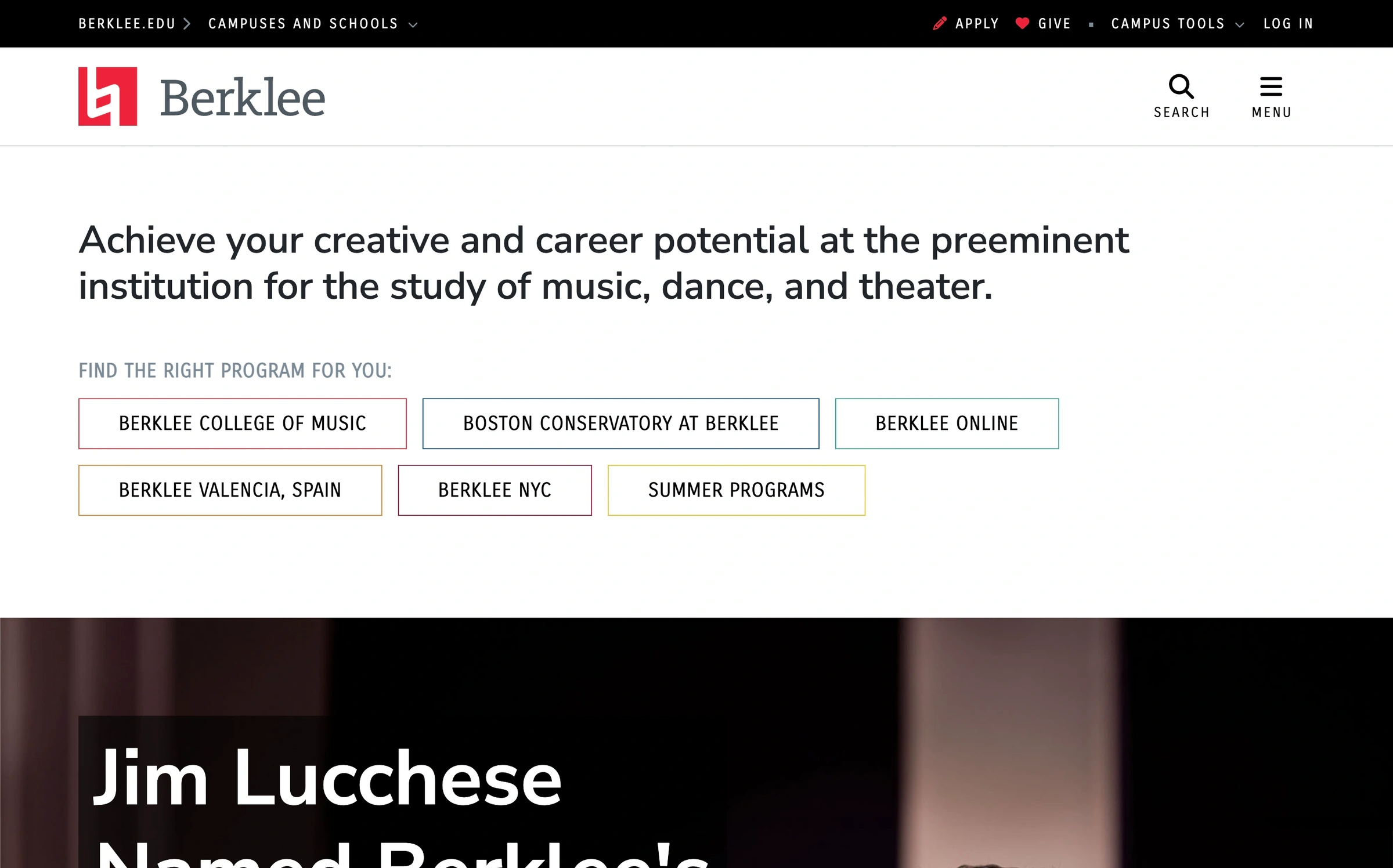The width and height of the screenshot is (1393, 868).
Task: Click the Berklee wordmark text
Action: [x=243, y=97]
